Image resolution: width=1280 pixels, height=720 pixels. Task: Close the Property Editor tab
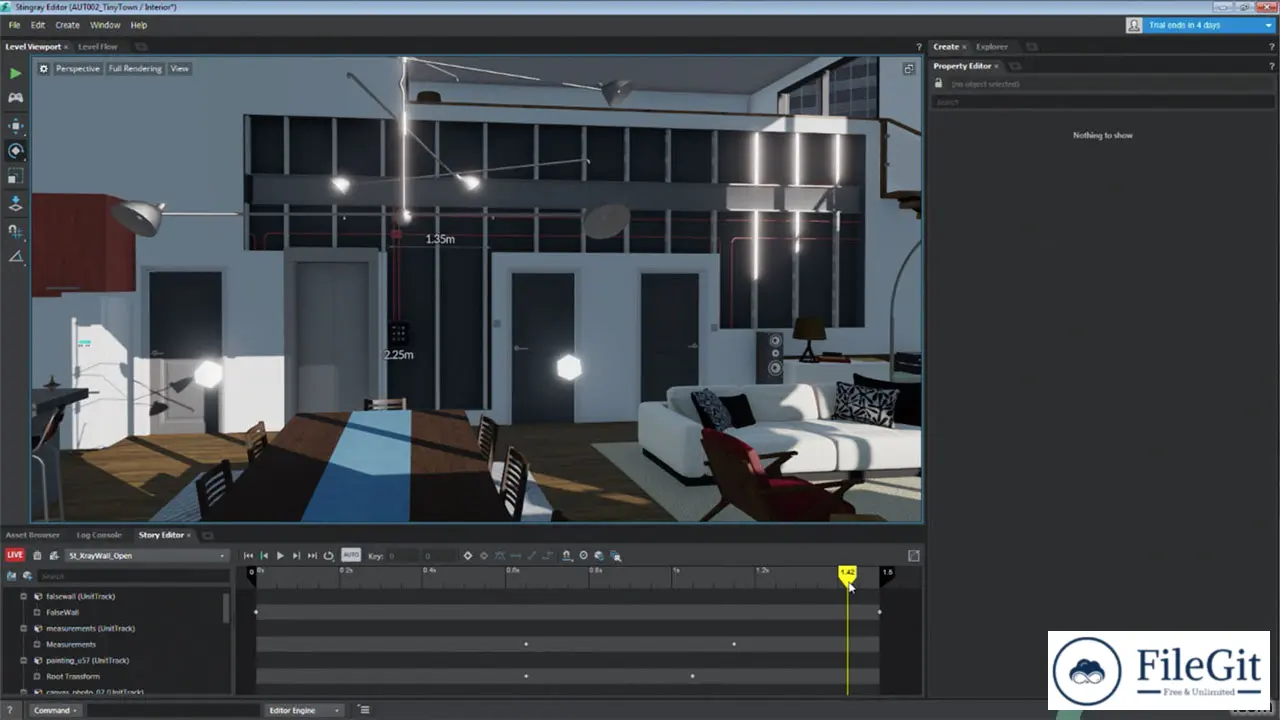pos(996,66)
